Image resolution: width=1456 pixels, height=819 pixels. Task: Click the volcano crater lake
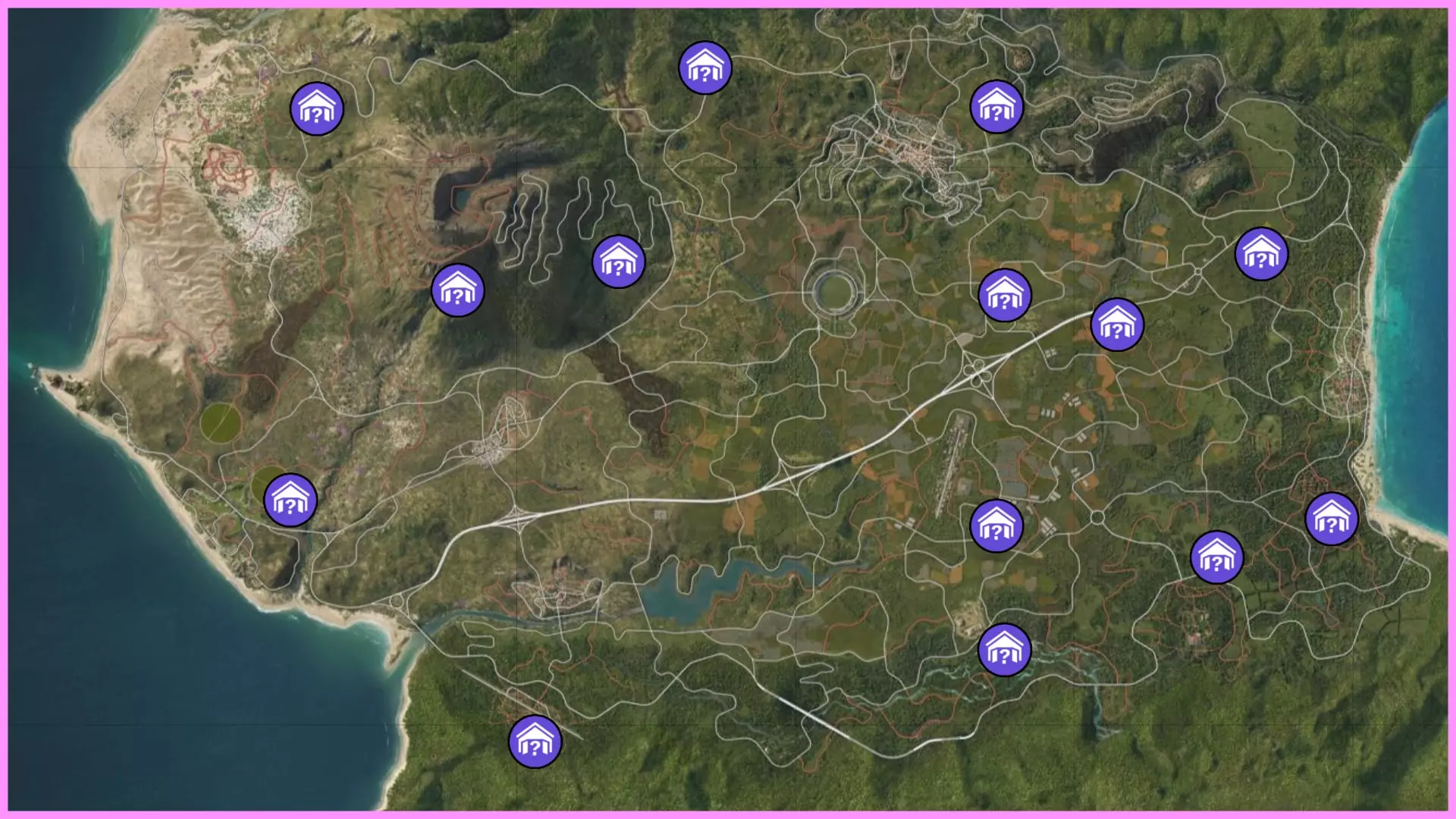tap(463, 199)
